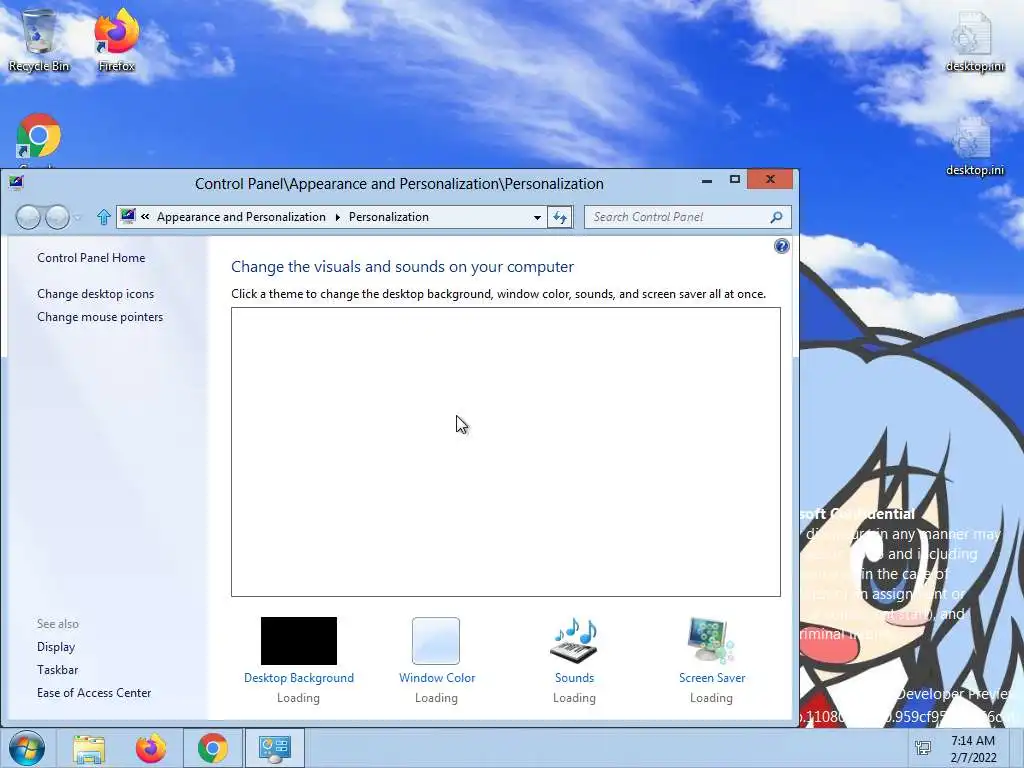The image size is (1024, 768).
Task: Click the Personalization breadcrumb segment
Action: coord(389,217)
